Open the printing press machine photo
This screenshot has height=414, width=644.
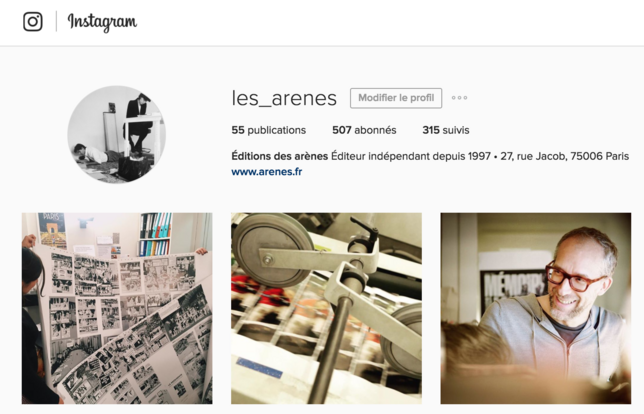tap(326, 308)
